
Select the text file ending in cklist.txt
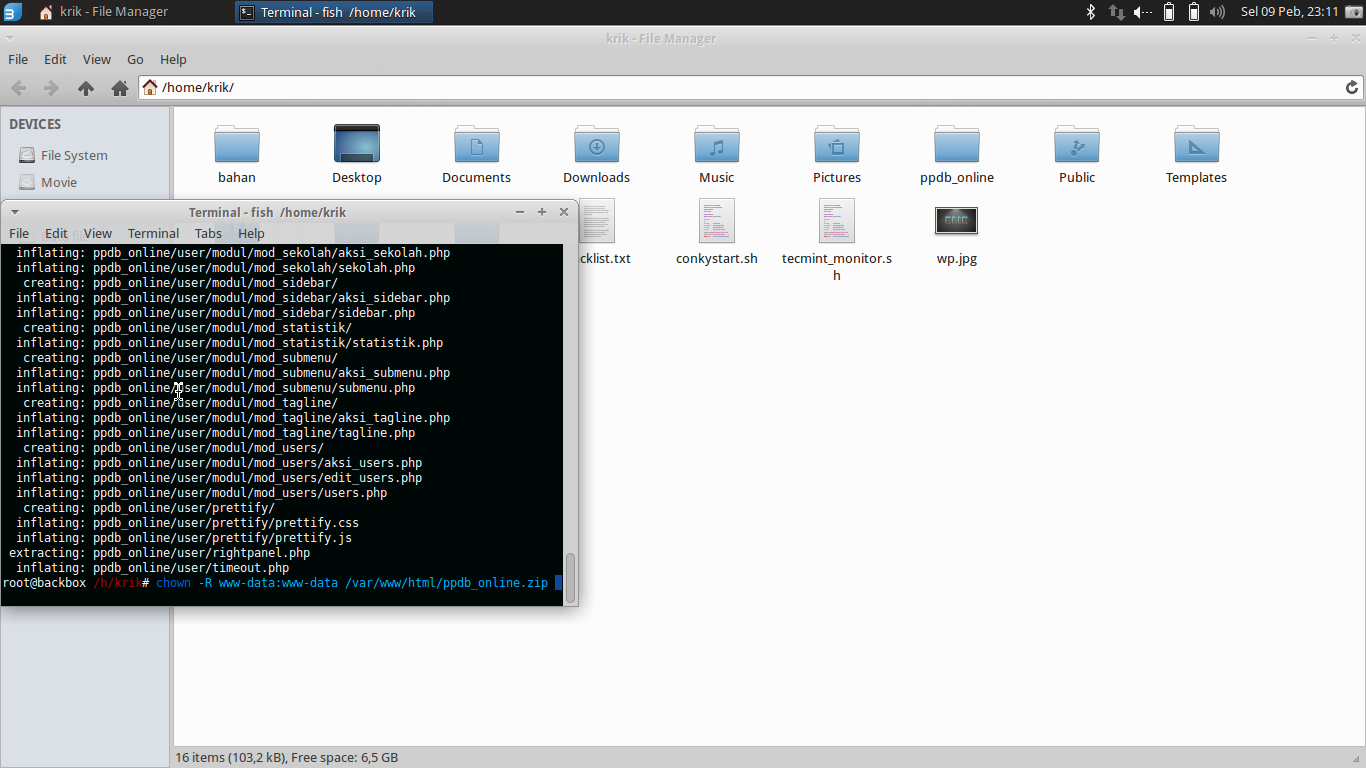pyautogui.click(x=597, y=220)
